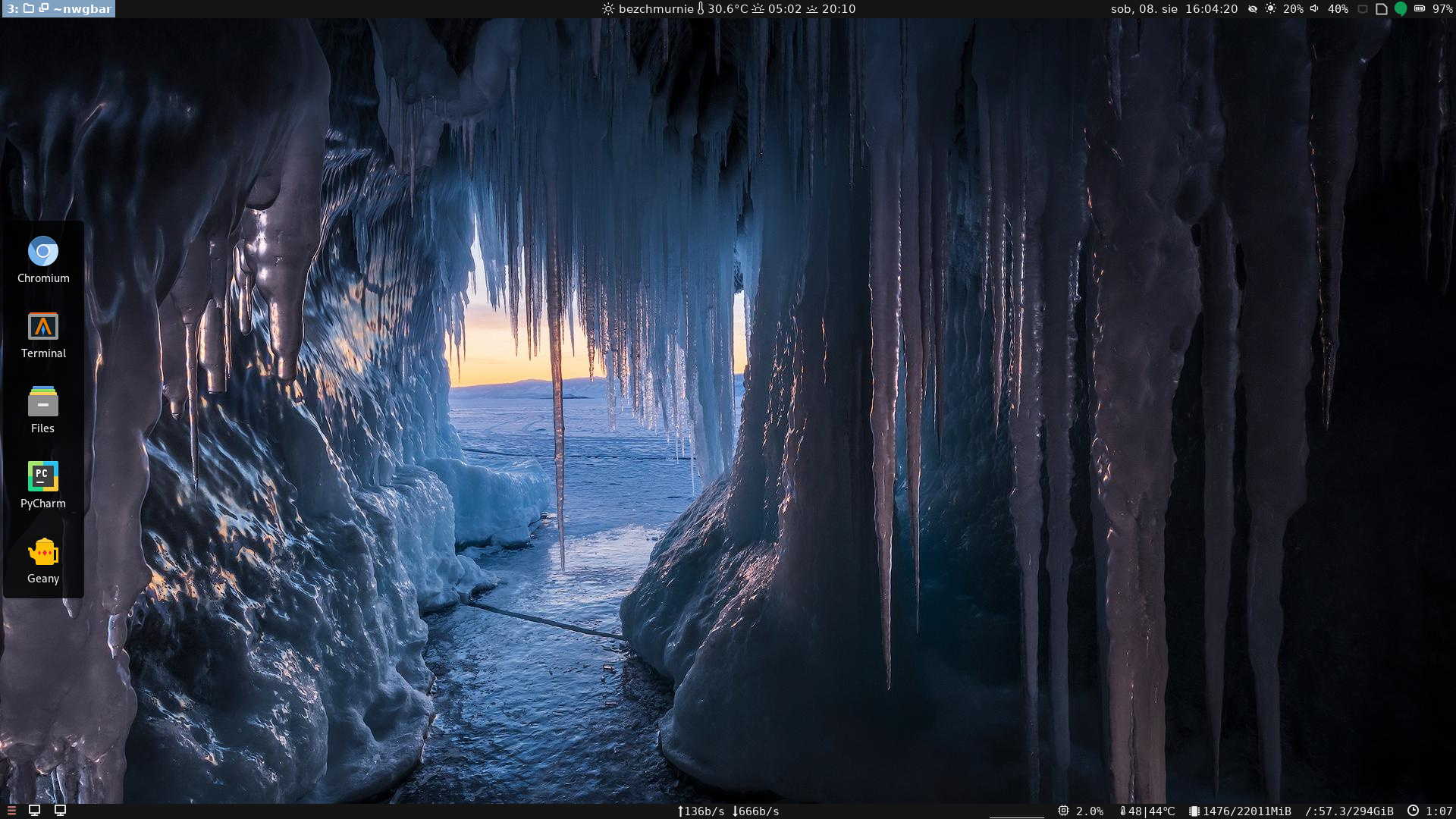This screenshot has width=1456, height=819.
Task: Open the Terminal app in the sidebar dock
Action: (43, 327)
